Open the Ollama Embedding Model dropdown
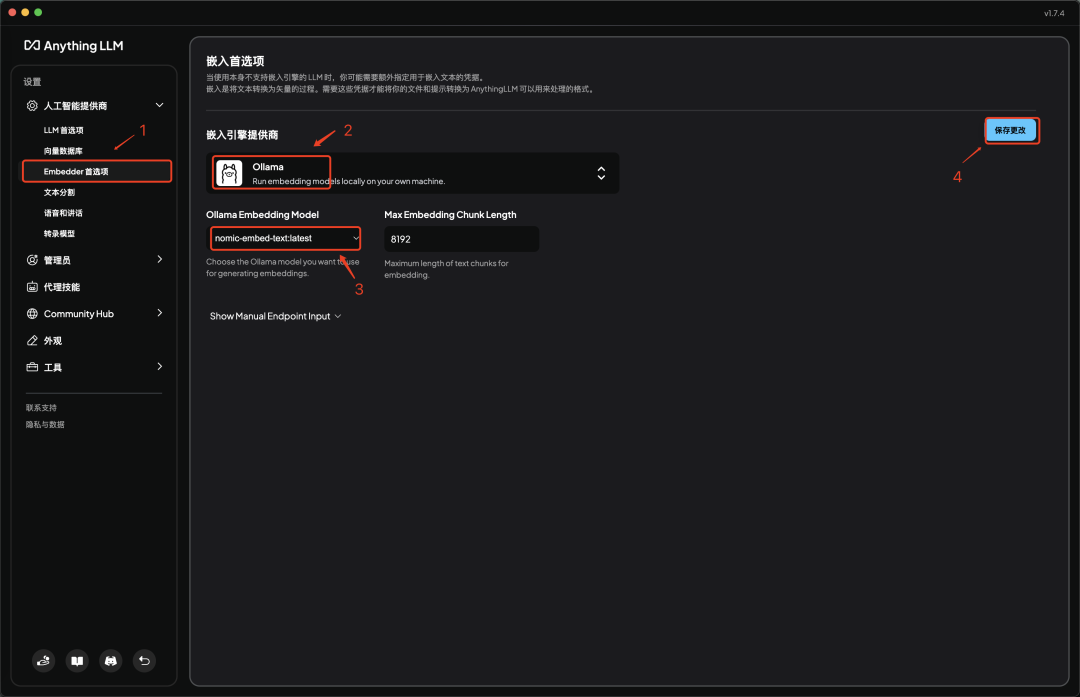Viewport: 1080px width, 697px height. 286,238
